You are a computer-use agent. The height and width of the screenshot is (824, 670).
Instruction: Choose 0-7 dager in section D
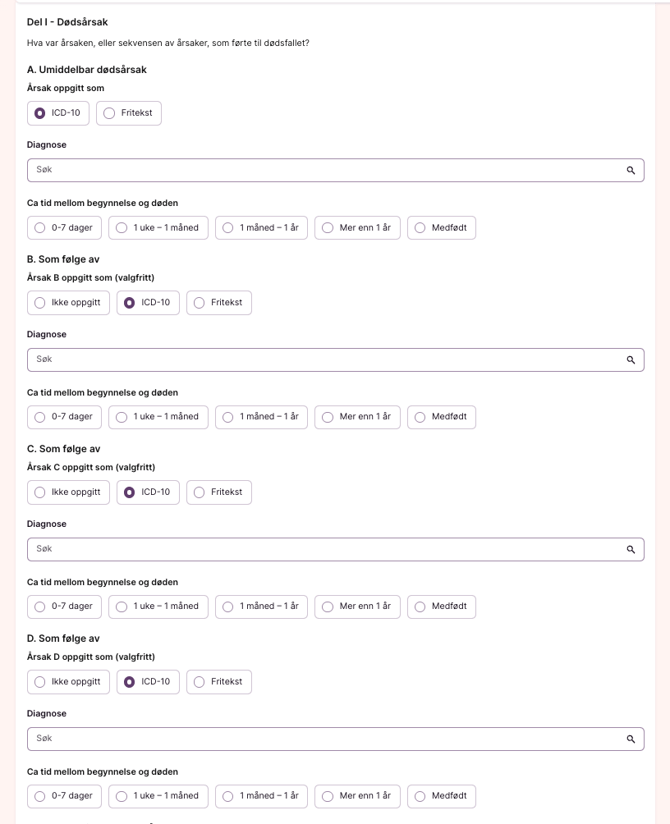[40, 796]
